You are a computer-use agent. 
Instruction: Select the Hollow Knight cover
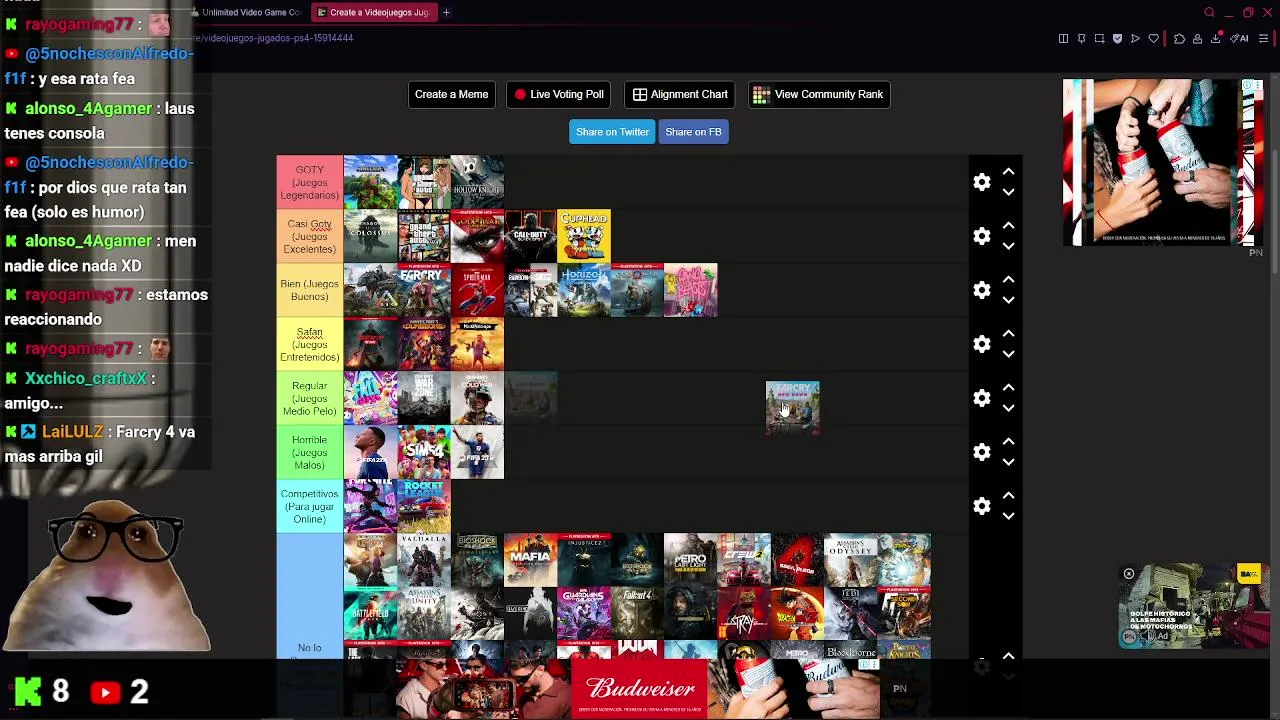click(x=477, y=182)
